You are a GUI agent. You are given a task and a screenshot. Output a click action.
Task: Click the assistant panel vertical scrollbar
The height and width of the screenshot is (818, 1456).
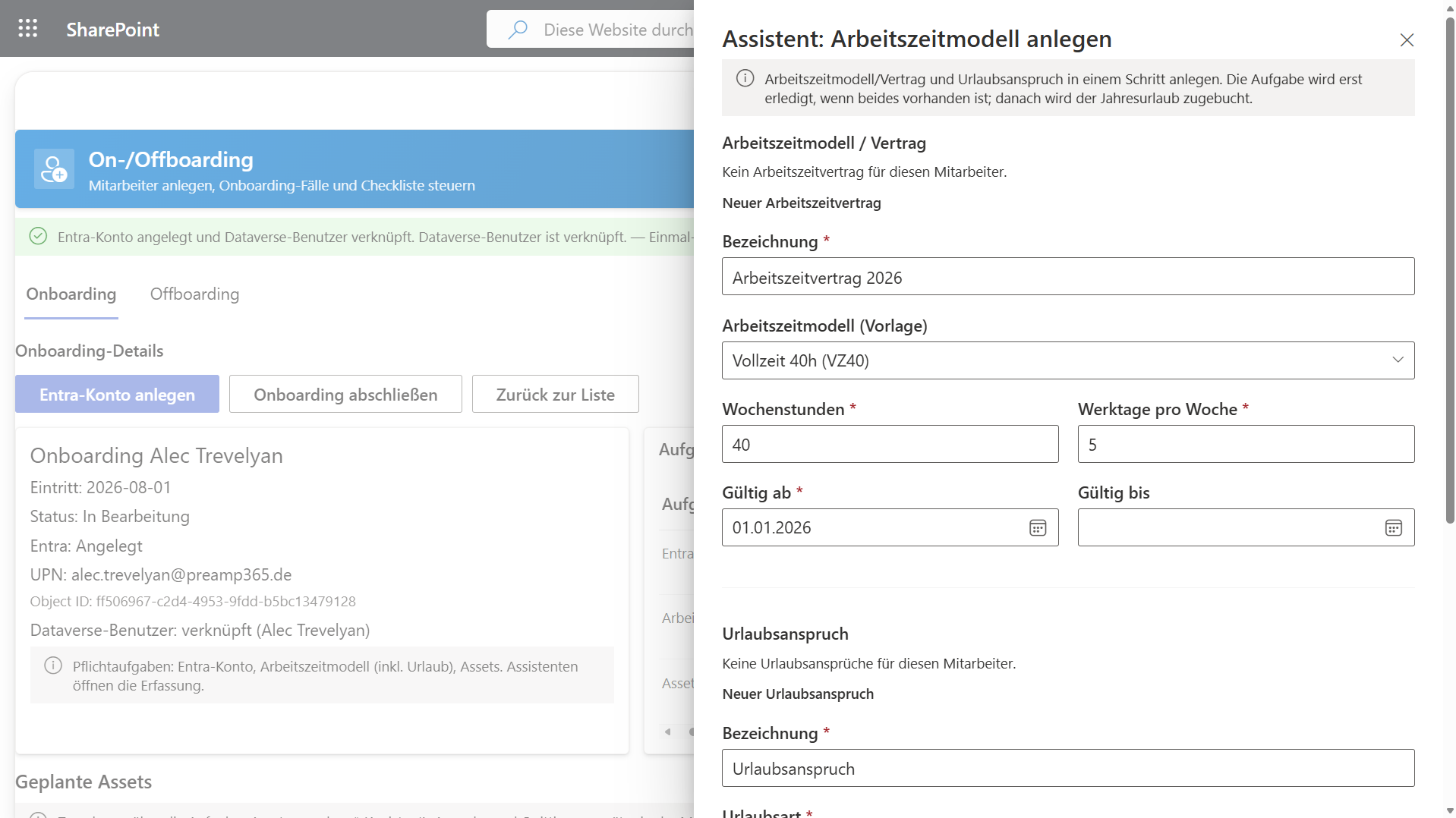click(1449, 269)
